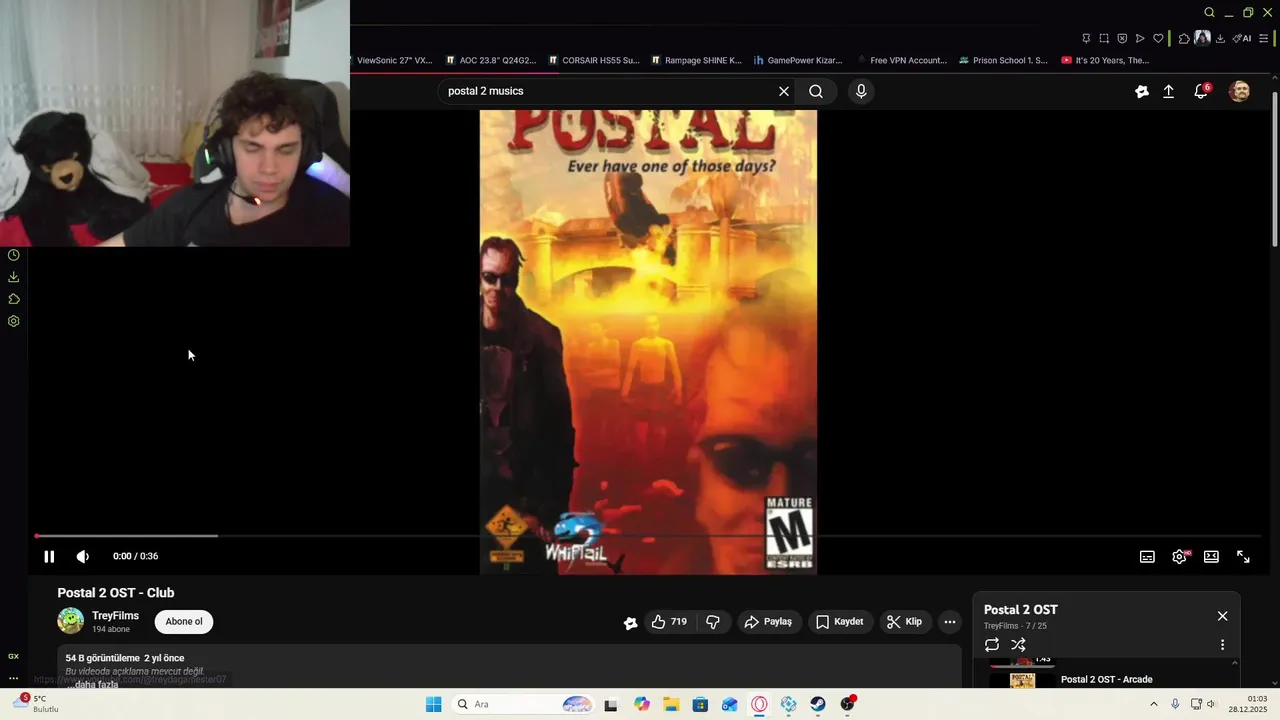
Task: Open the TreyFilms channel avatar
Action: click(70, 621)
